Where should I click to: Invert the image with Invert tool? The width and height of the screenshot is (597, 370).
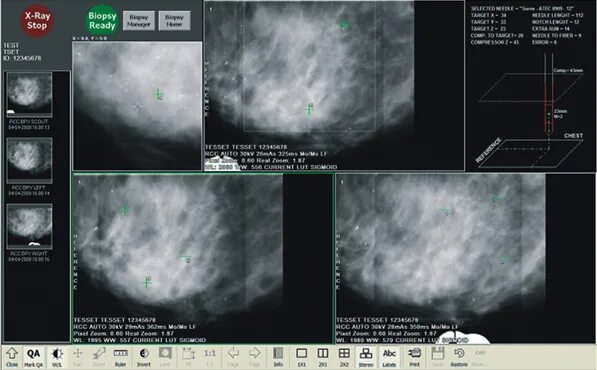[144, 357]
